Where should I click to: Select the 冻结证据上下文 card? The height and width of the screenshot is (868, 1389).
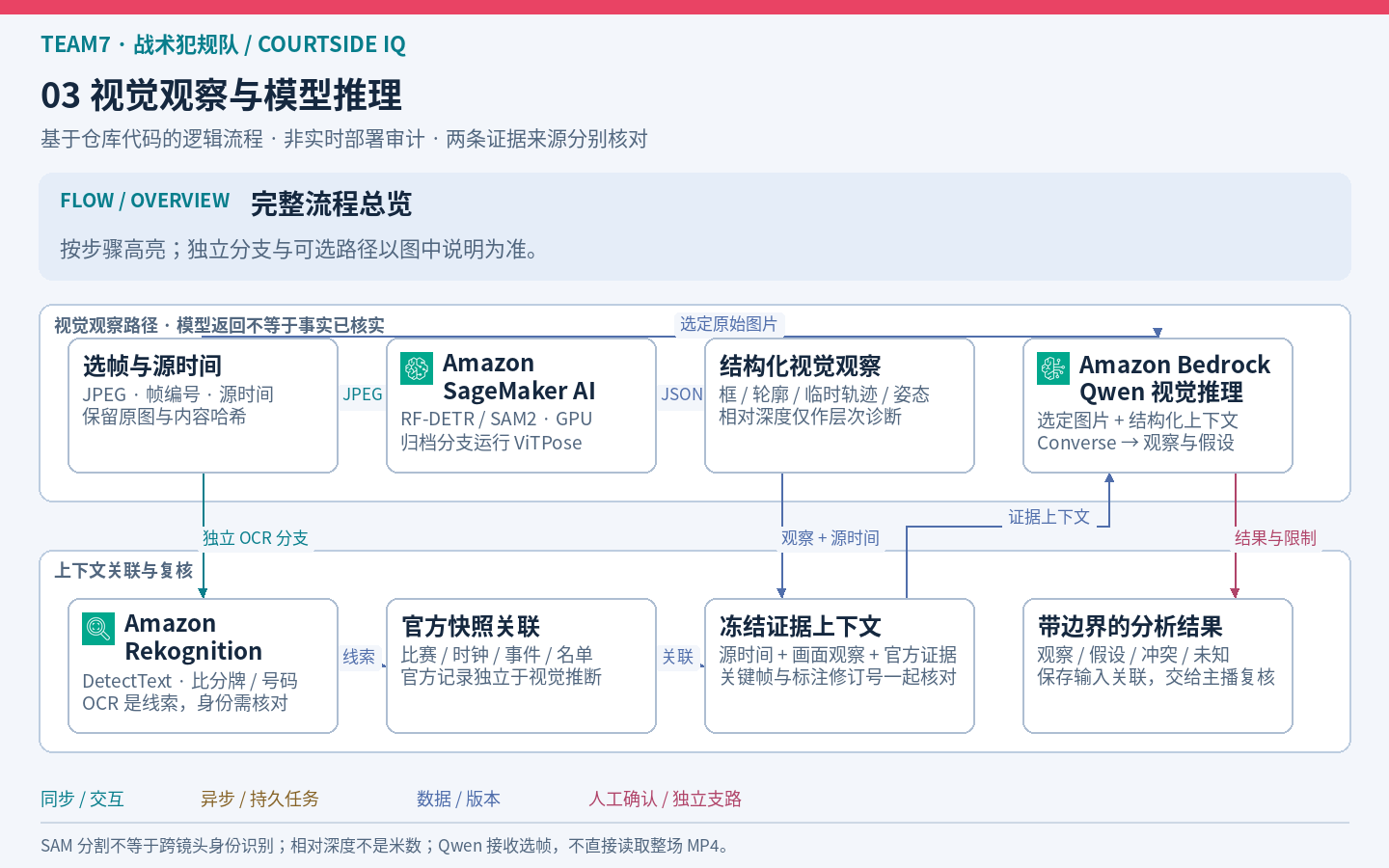[x=839, y=665]
